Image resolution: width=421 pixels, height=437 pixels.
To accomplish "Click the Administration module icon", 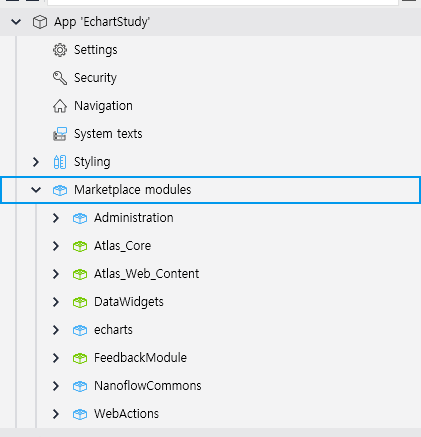I will [80, 218].
